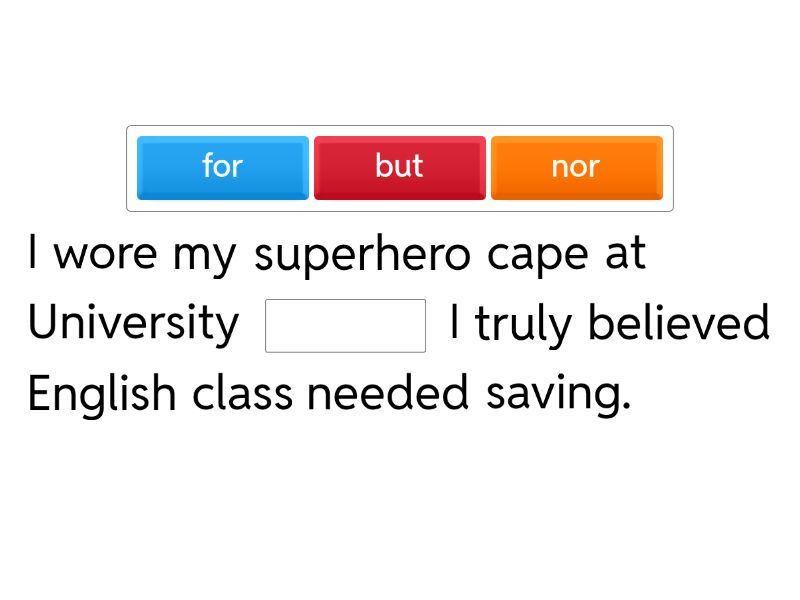This screenshot has height=600, width=800.
Task: Click the word "English" in the sentence
Action: pyautogui.click(x=101, y=394)
